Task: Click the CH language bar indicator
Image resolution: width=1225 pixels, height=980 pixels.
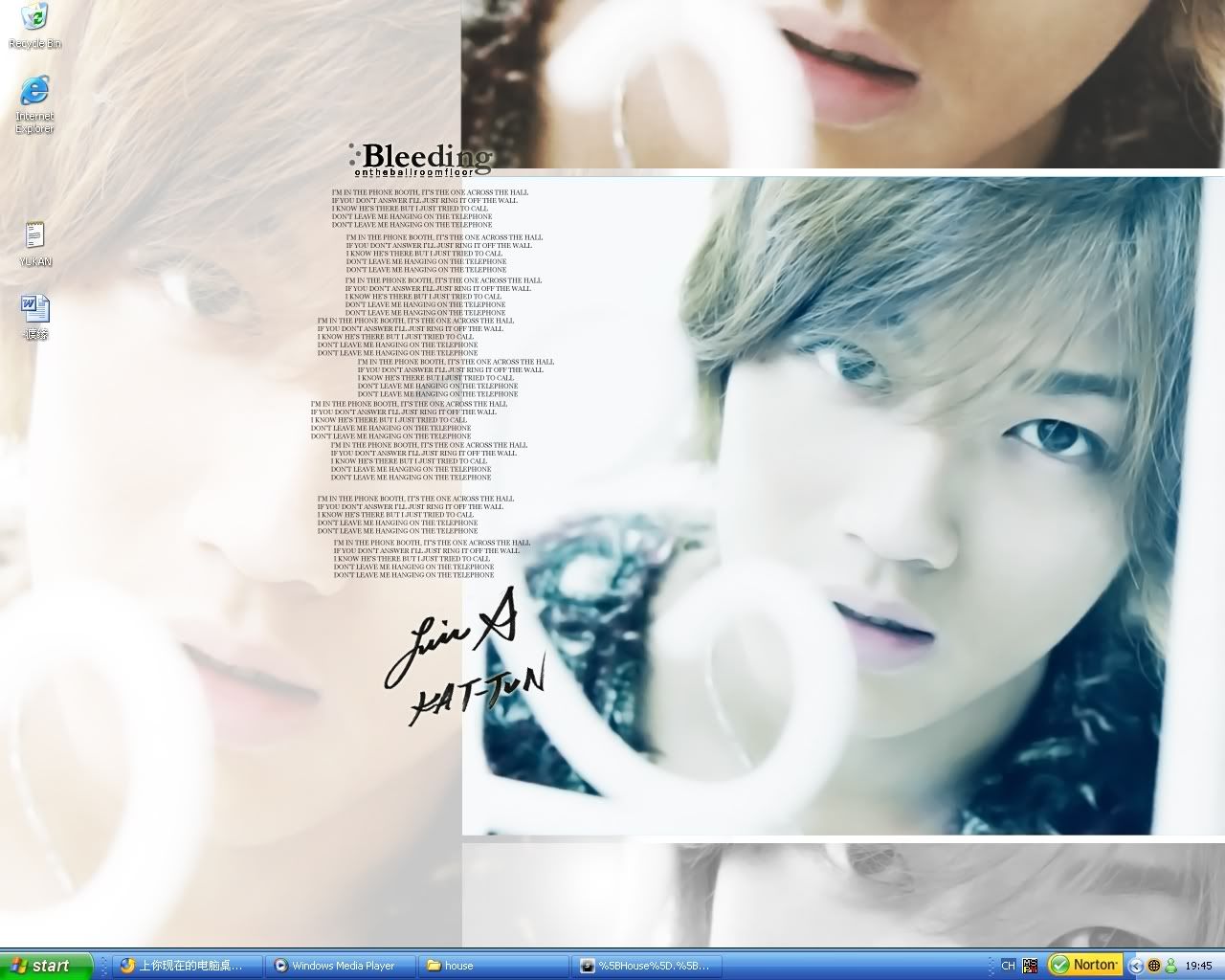Action: (x=1008, y=966)
